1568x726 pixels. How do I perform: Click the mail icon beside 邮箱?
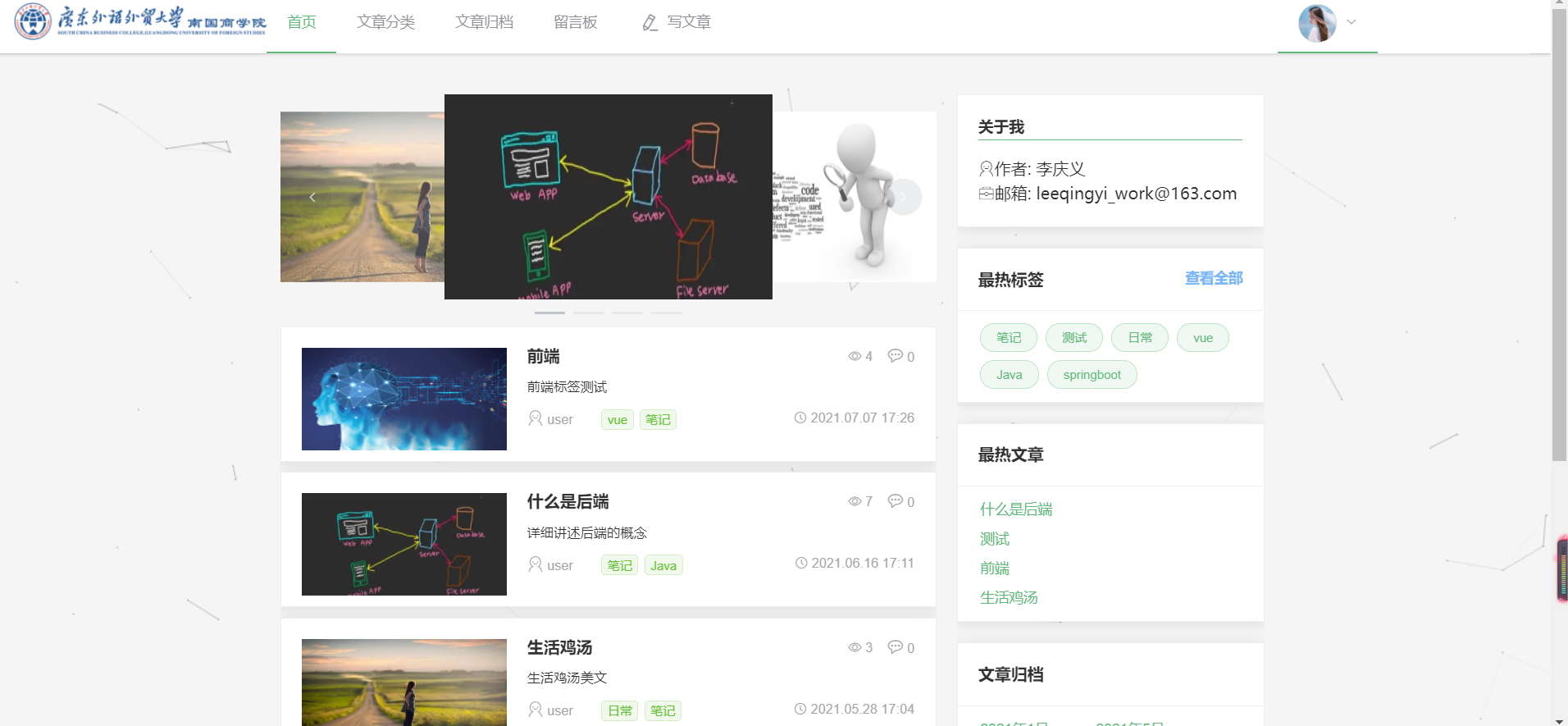986,194
